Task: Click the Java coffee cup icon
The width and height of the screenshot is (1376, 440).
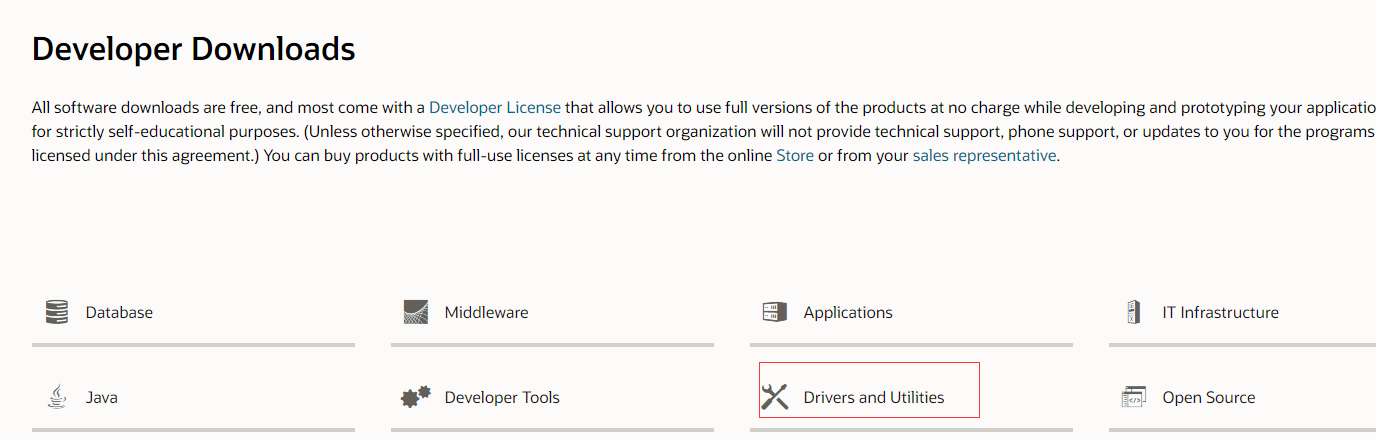Action: point(57,397)
